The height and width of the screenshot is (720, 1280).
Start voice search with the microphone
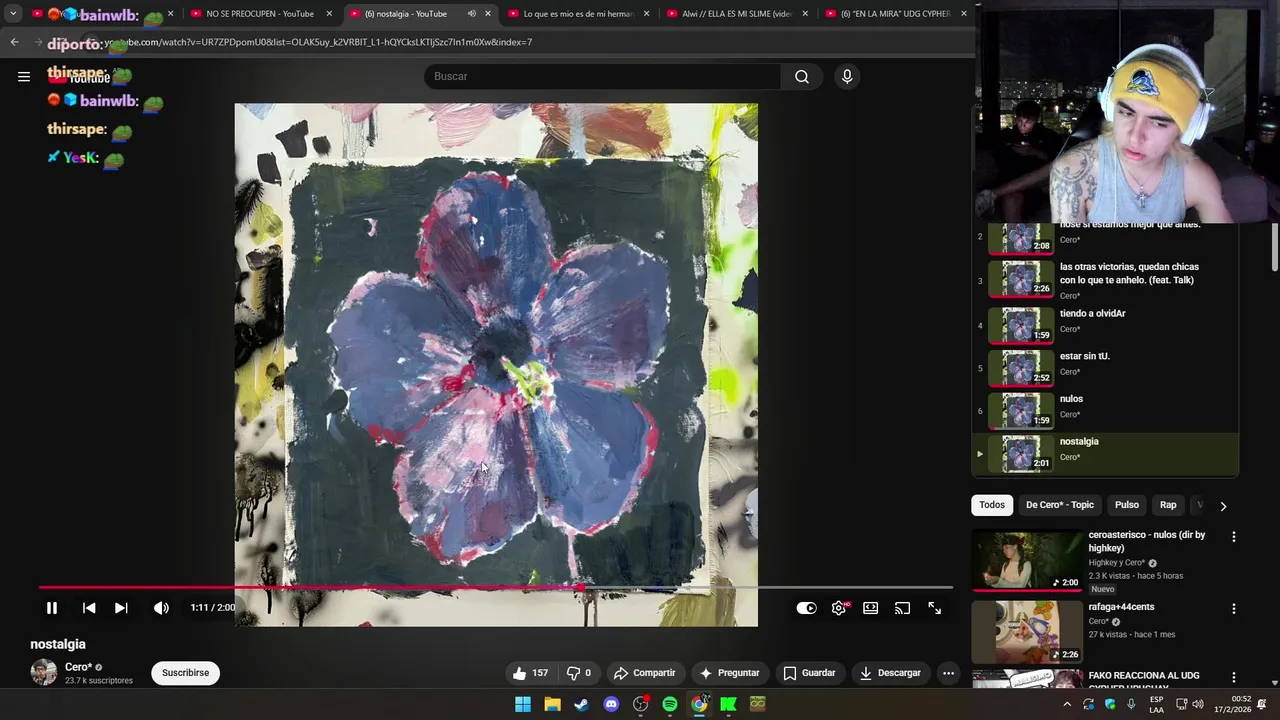[x=847, y=76]
